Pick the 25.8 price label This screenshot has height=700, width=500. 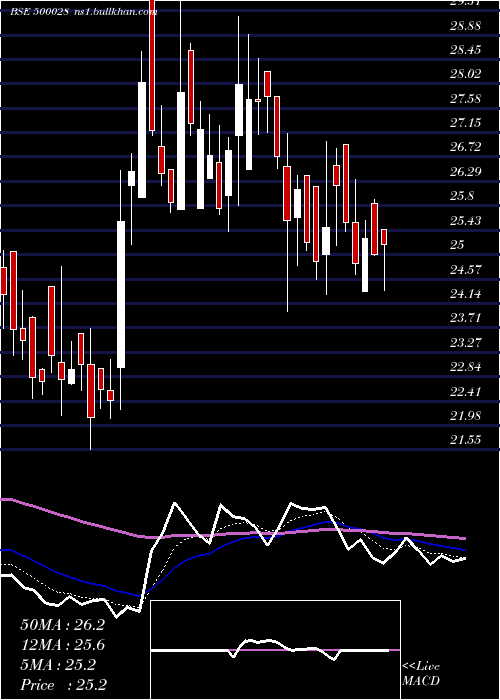pyautogui.click(x=462, y=196)
